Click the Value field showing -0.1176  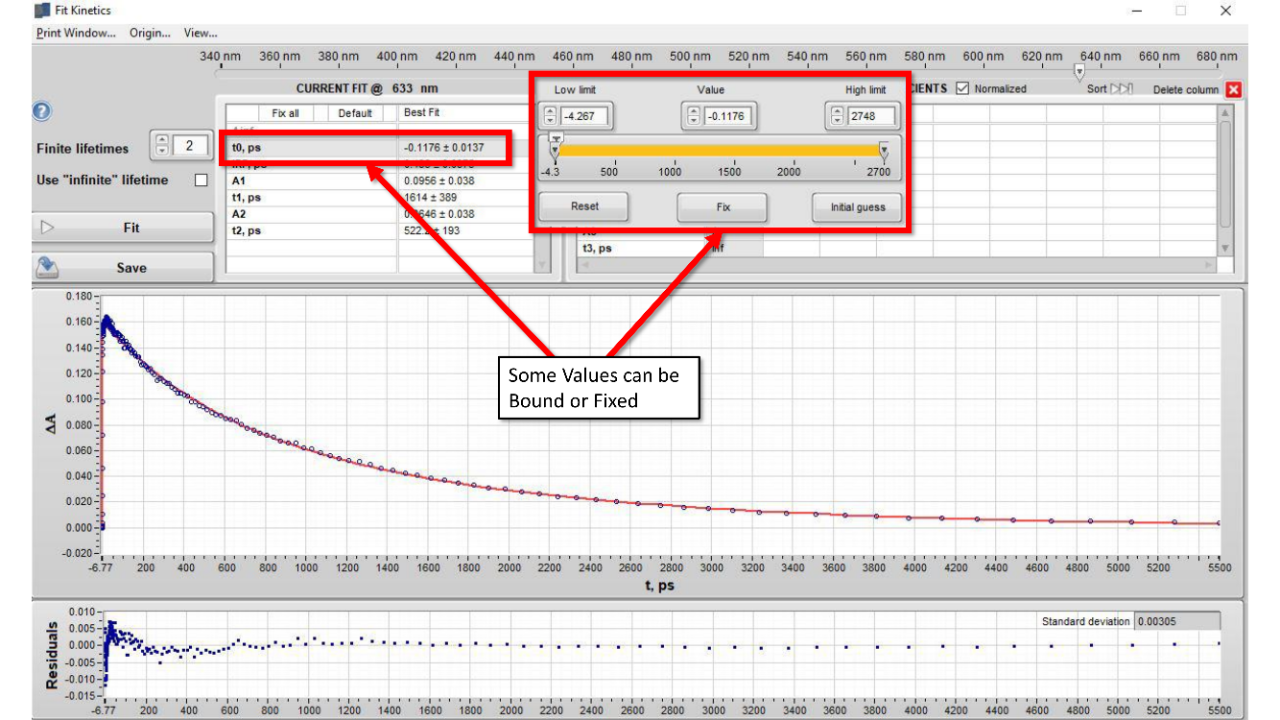[x=727, y=116]
